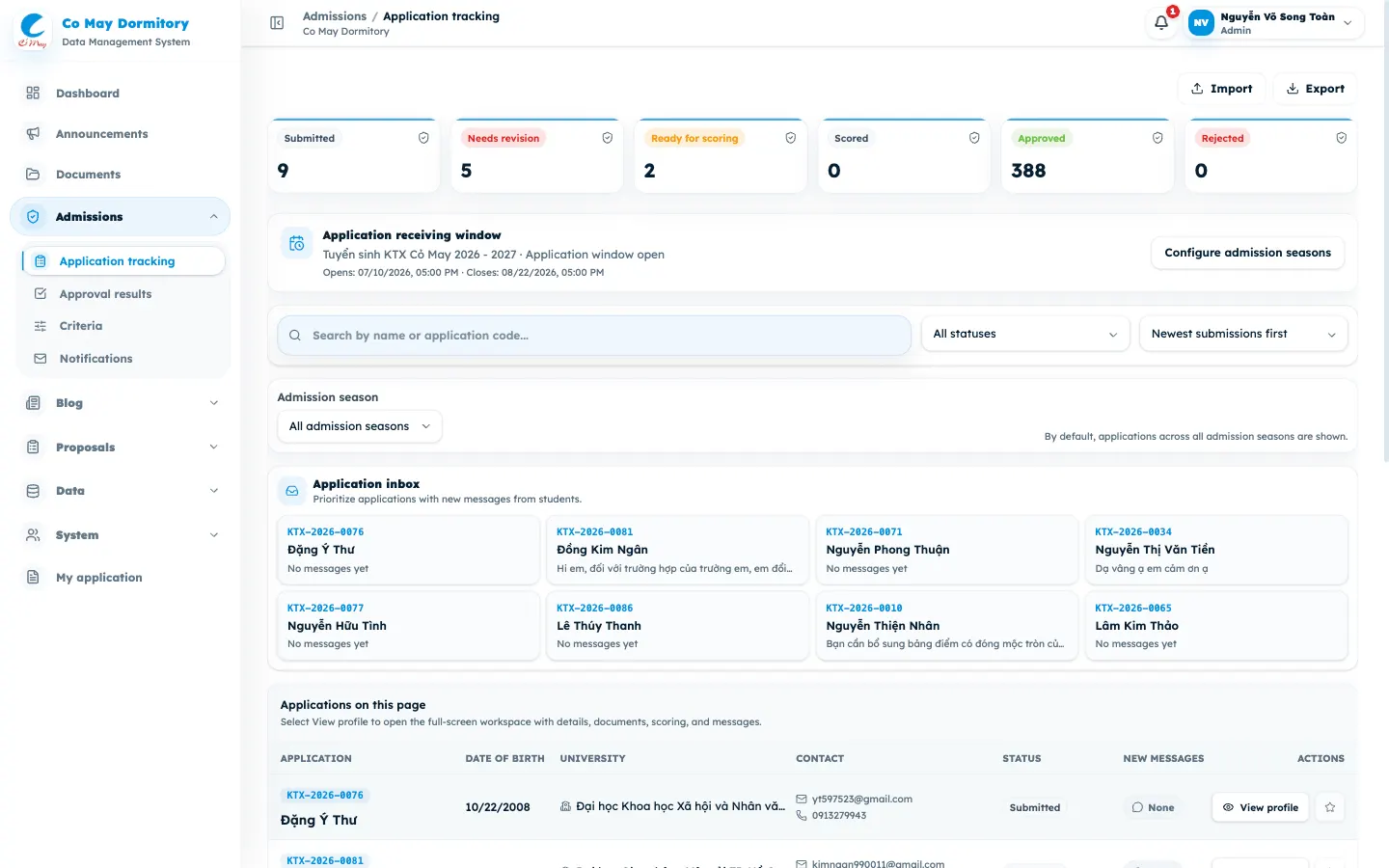The width and height of the screenshot is (1389, 868).
Task: Click the search magnifier icon
Action: pos(295,336)
